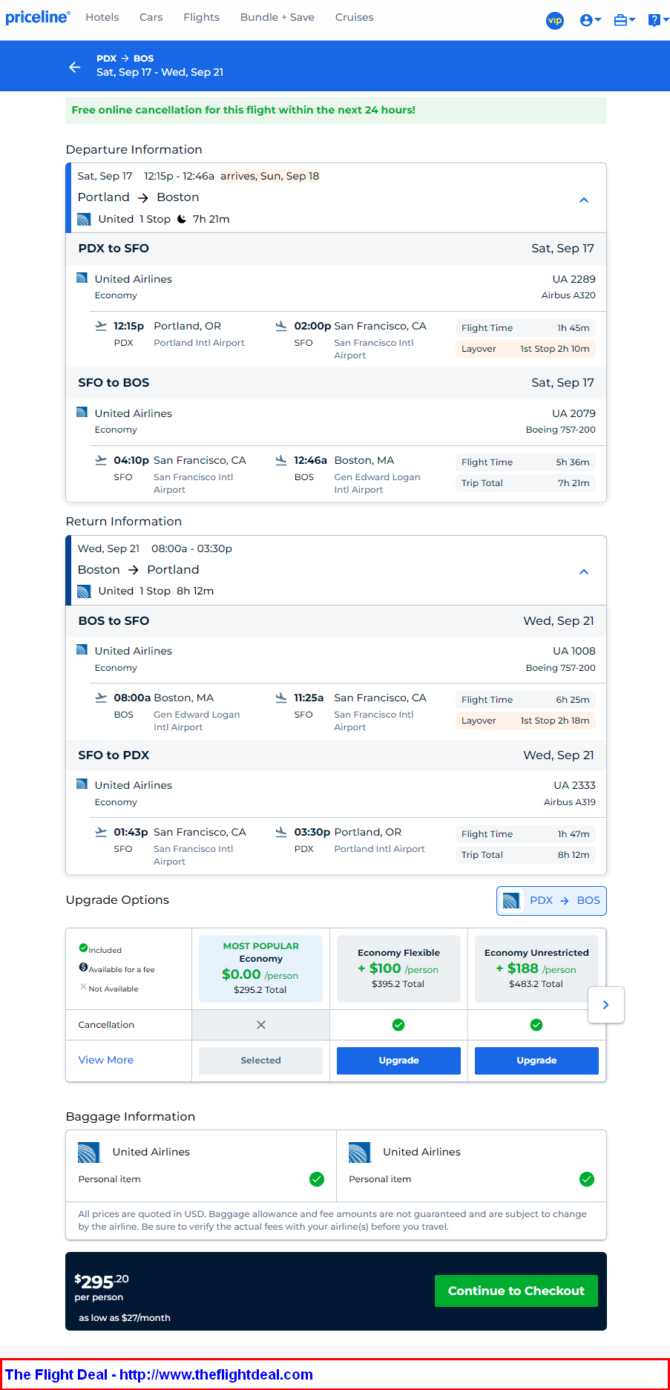
Task: Click the United logo beside UA 2079
Action: [x=82, y=412]
